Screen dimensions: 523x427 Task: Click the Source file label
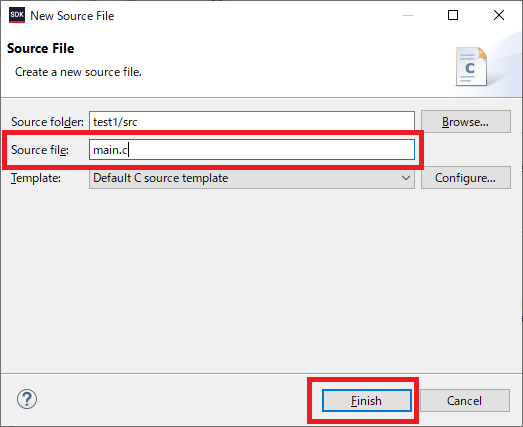(x=40, y=150)
